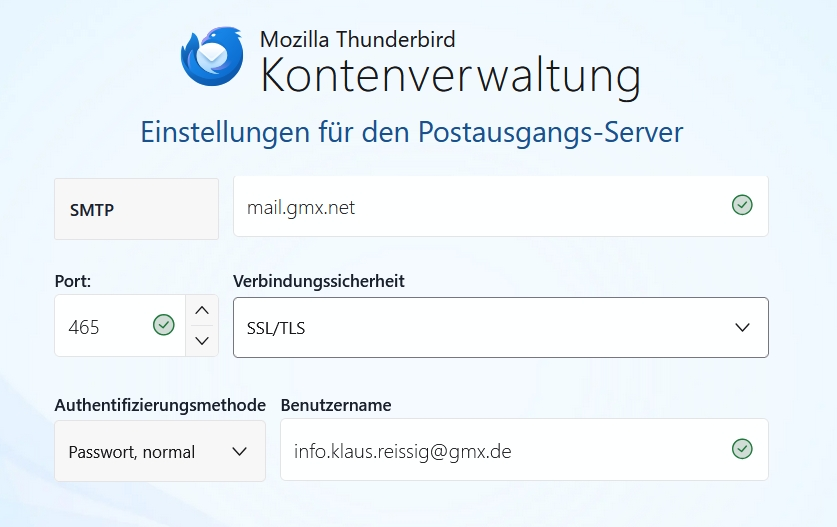Click the 'Verbindungssicherheit' label
Image resolution: width=837 pixels, height=527 pixels.
pos(319,281)
